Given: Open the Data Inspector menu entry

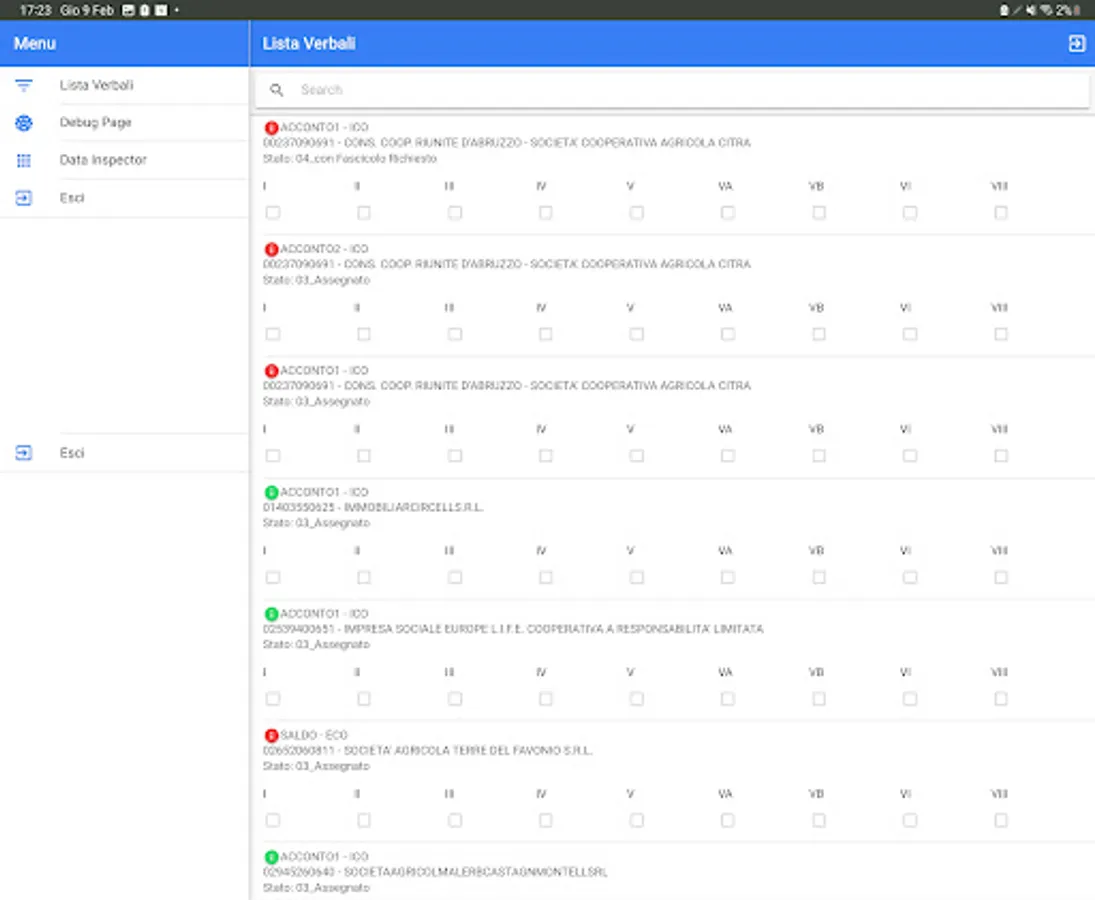Looking at the screenshot, I should tap(103, 160).
